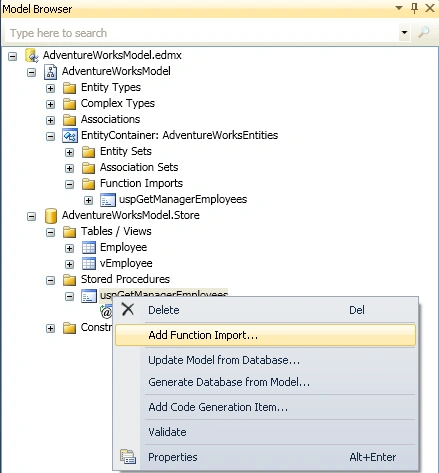This screenshot has width=439, height=473.
Task: Select the 'Stored Procedures' tree label
Action: coord(125,279)
